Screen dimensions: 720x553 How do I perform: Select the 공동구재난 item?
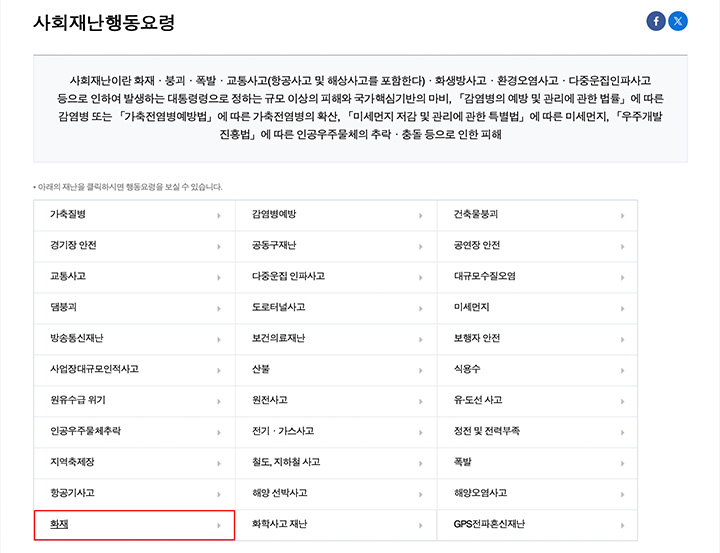coord(336,246)
